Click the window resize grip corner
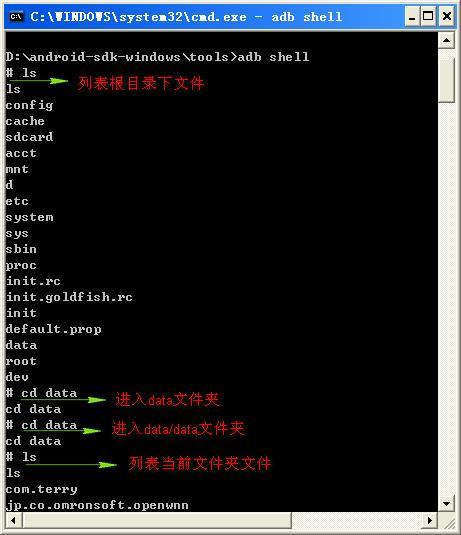461x535 pixels. pos(447,521)
